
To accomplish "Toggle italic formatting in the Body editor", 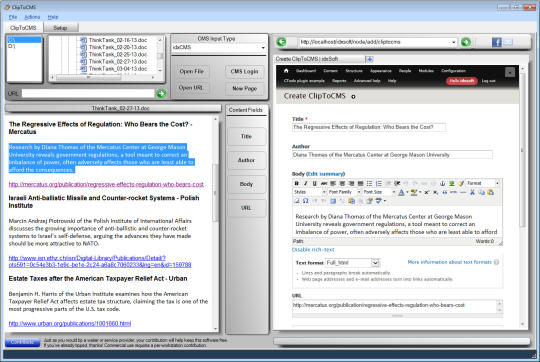I will click(x=305, y=183).
